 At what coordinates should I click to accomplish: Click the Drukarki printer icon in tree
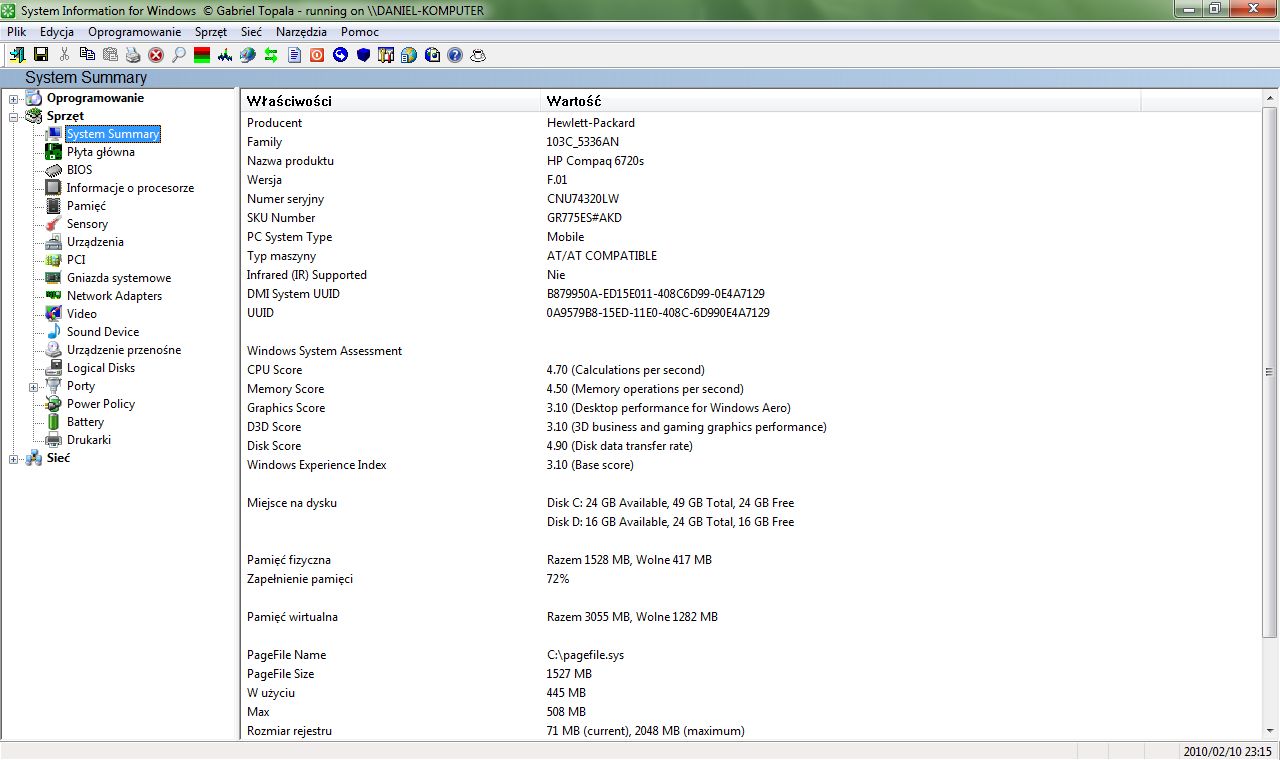pos(53,440)
